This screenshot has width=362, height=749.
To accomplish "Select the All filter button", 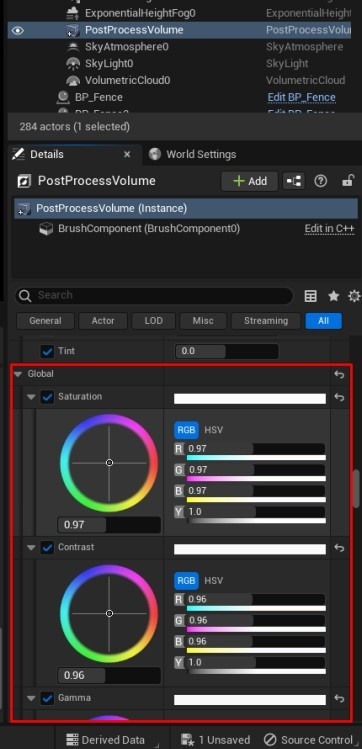I will (x=324, y=321).
